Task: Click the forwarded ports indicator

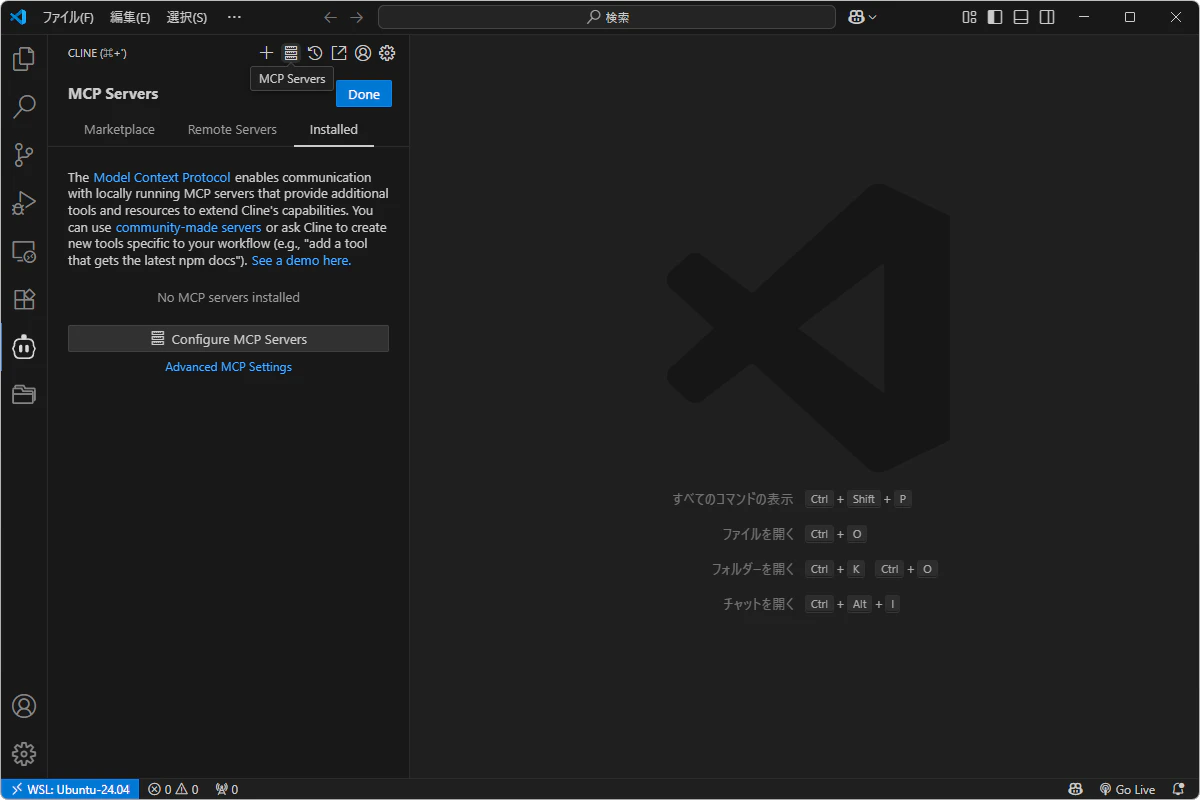Action: (x=227, y=789)
